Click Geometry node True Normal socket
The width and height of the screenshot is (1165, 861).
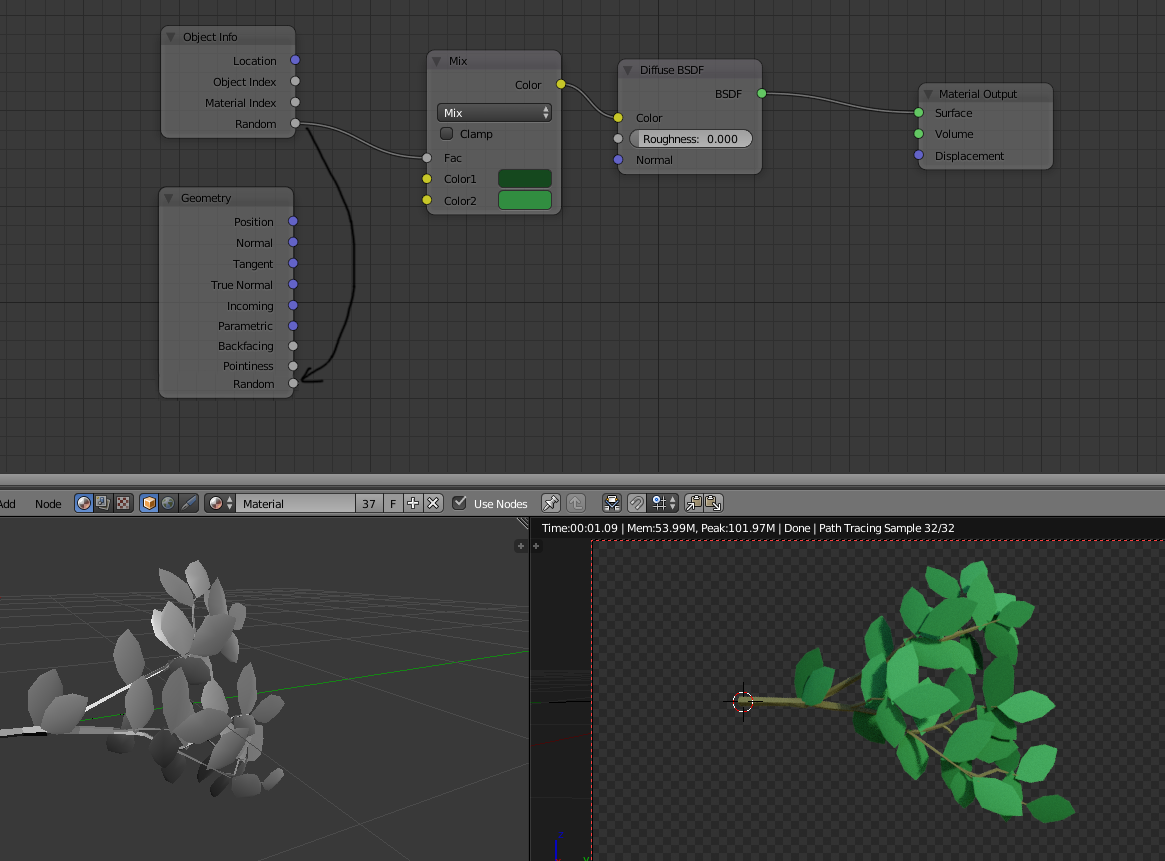(293, 285)
